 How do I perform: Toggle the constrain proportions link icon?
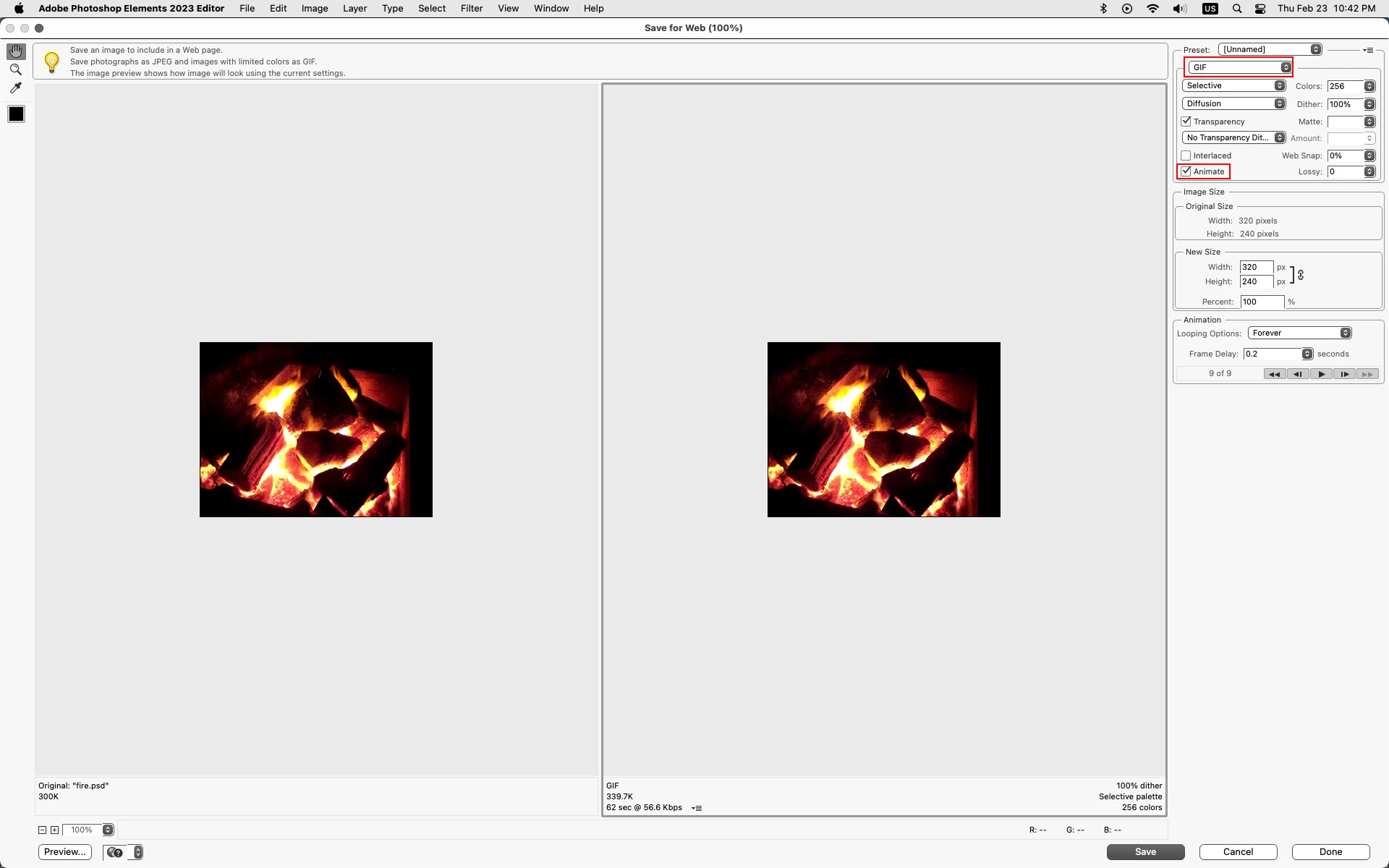pyautogui.click(x=1301, y=275)
